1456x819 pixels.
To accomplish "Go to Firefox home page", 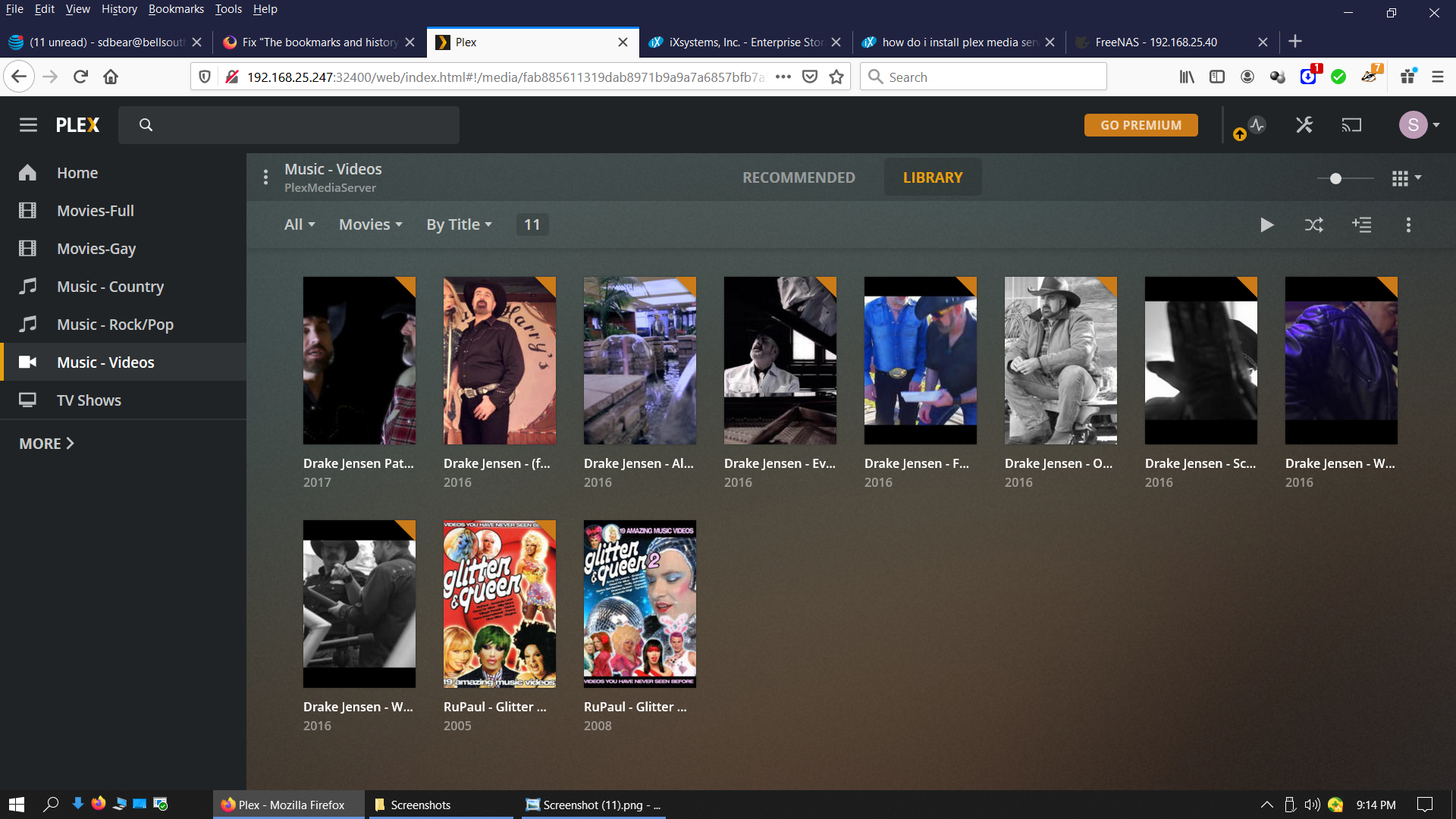I will [x=111, y=77].
